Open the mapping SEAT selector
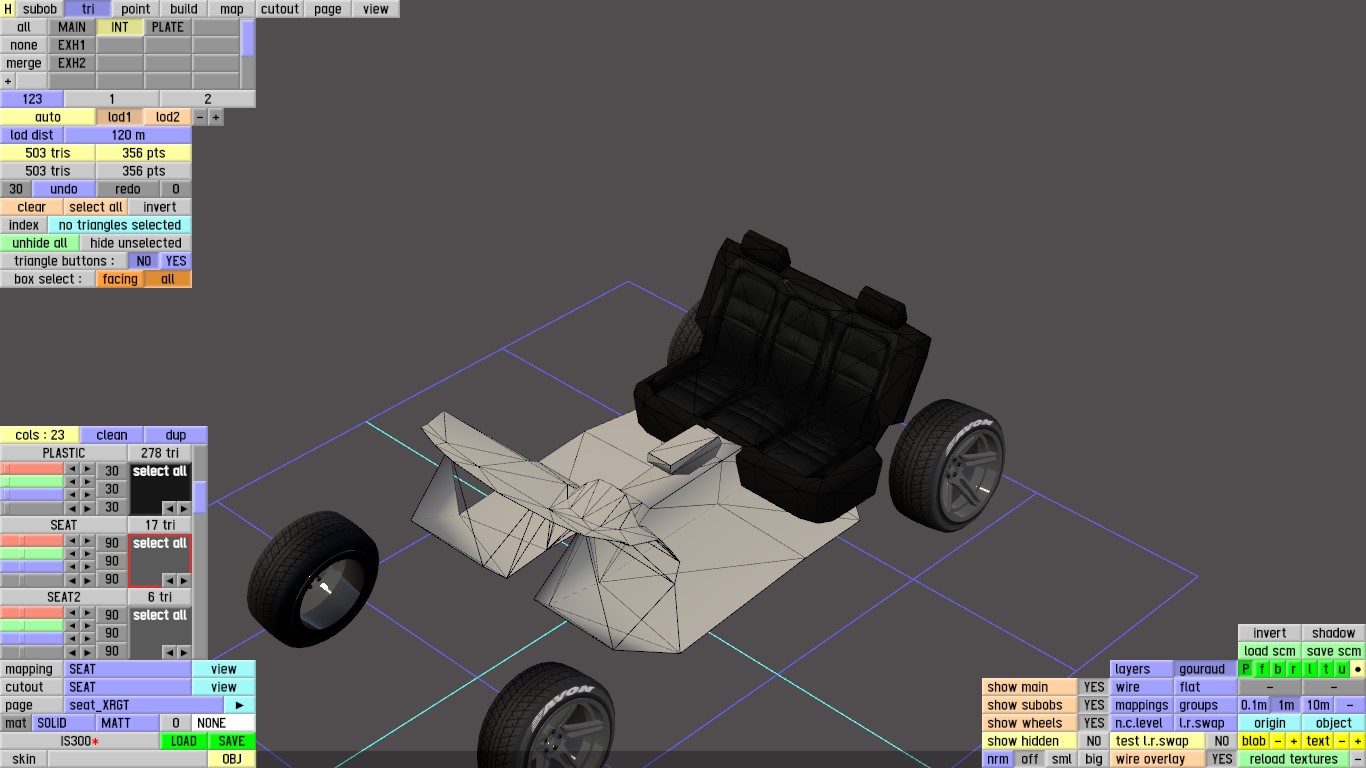Screen dimensions: 1366x768 click(128, 669)
